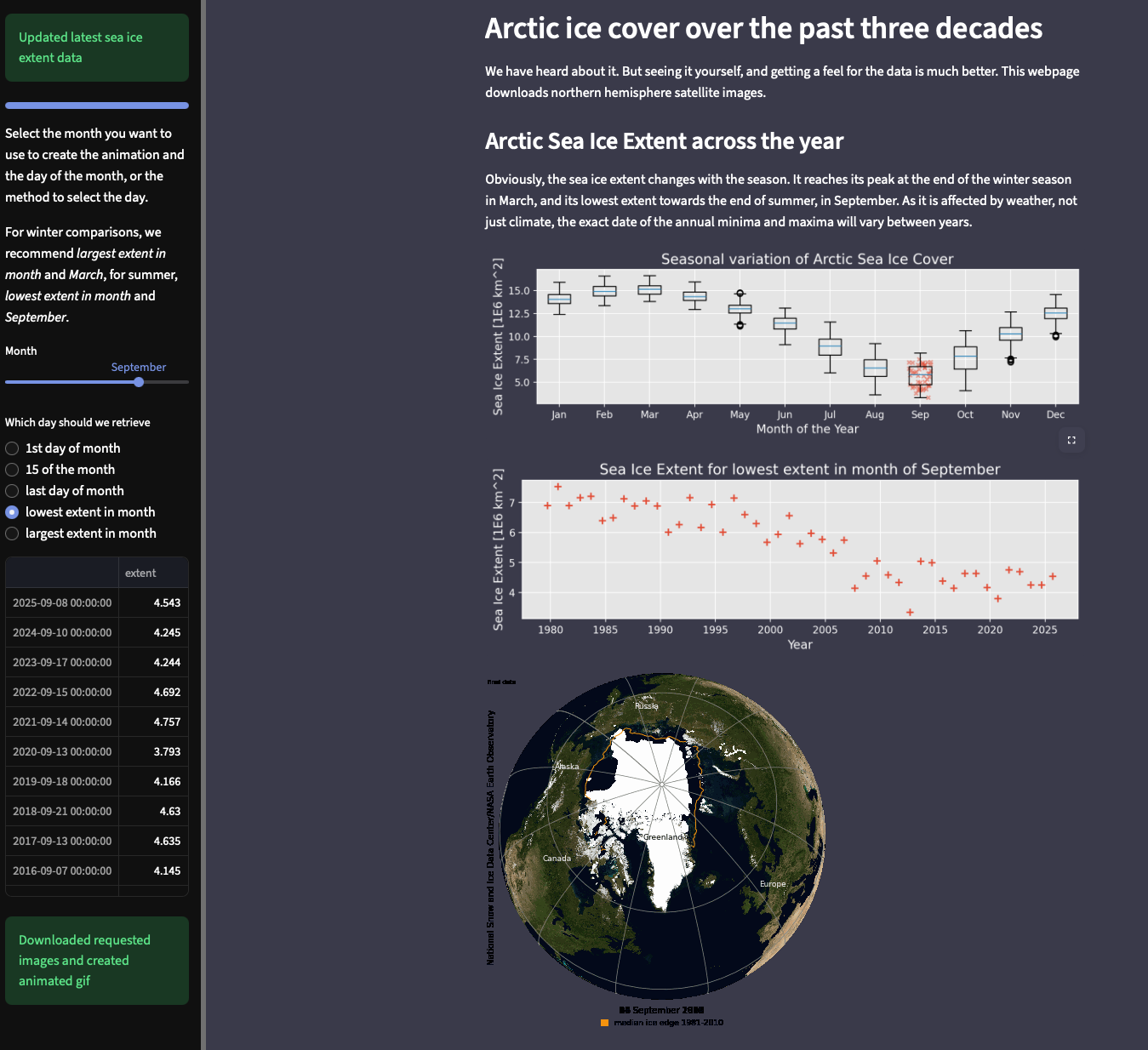This screenshot has width=1148, height=1050.
Task: Click the September label above the slider
Action: coord(138,367)
